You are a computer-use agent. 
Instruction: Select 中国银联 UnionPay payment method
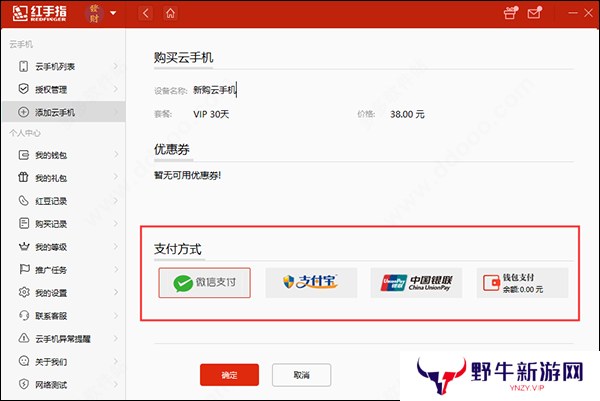pos(416,283)
